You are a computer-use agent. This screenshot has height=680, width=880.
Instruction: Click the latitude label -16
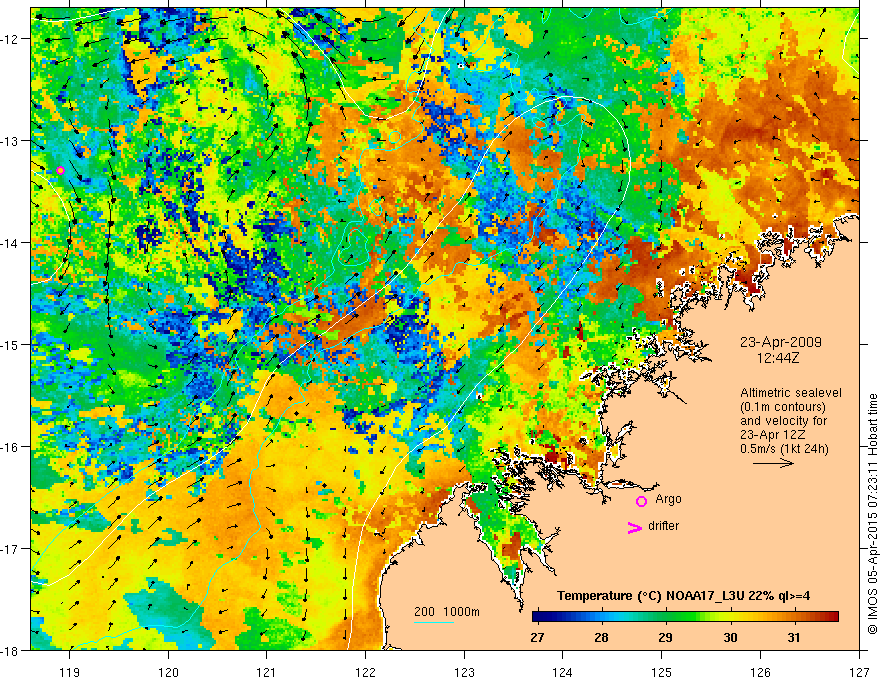click(x=10, y=447)
